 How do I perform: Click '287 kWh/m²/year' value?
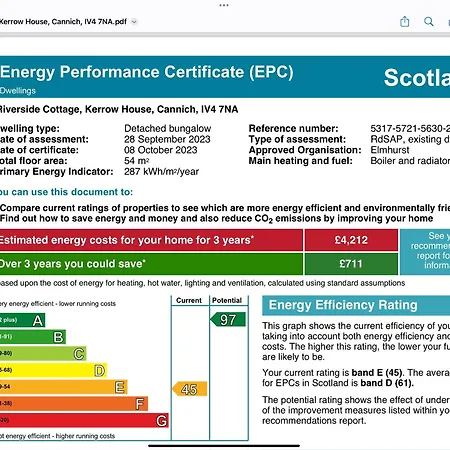pos(162,172)
